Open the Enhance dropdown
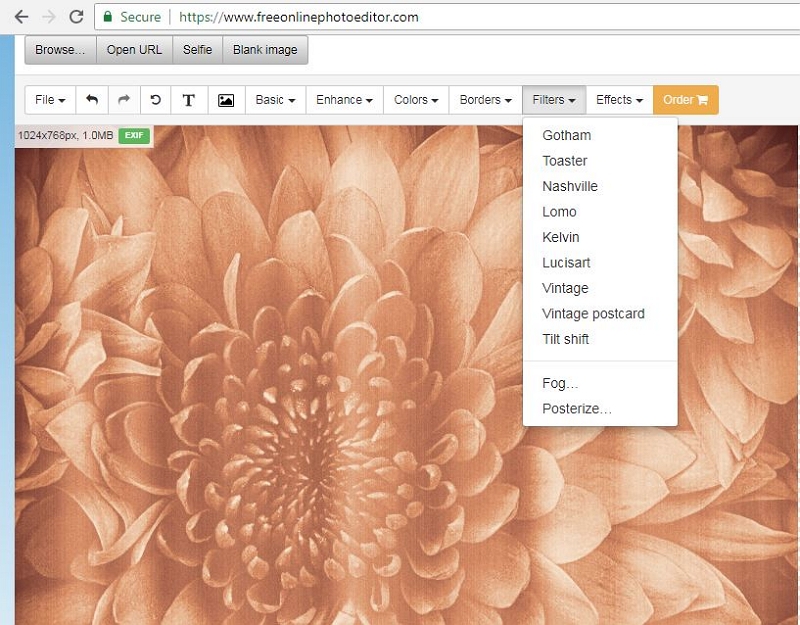Viewport: 800px width, 625px height. (x=343, y=99)
